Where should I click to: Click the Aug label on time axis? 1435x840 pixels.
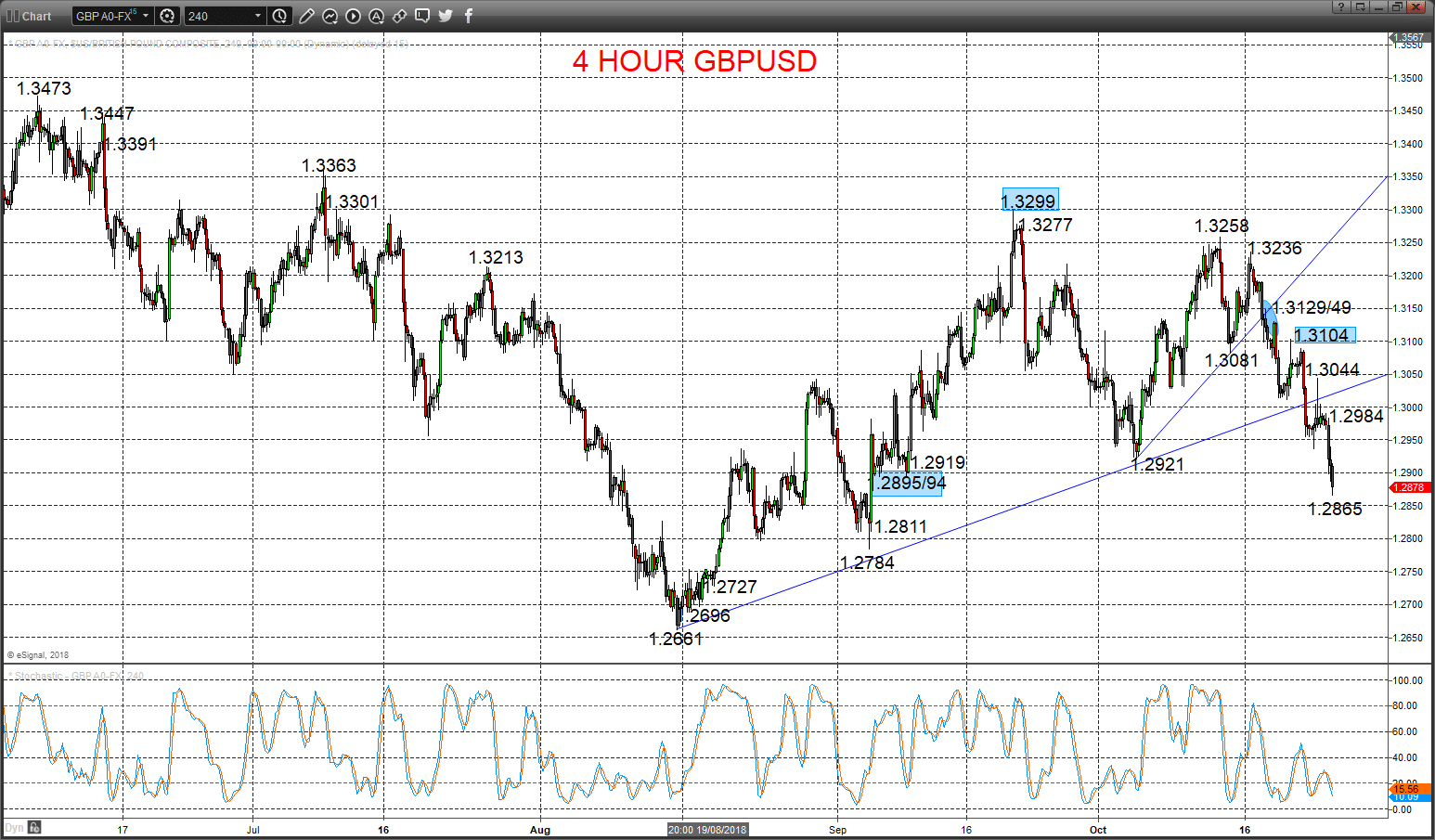tap(540, 830)
